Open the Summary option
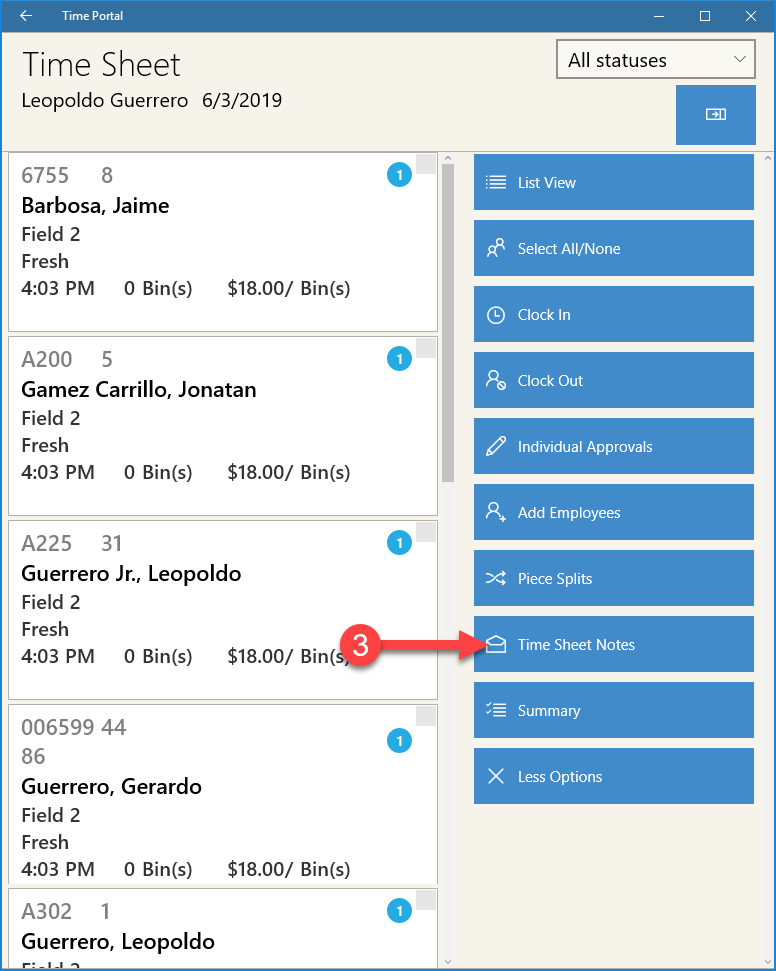The width and height of the screenshot is (776, 971). [x=614, y=710]
